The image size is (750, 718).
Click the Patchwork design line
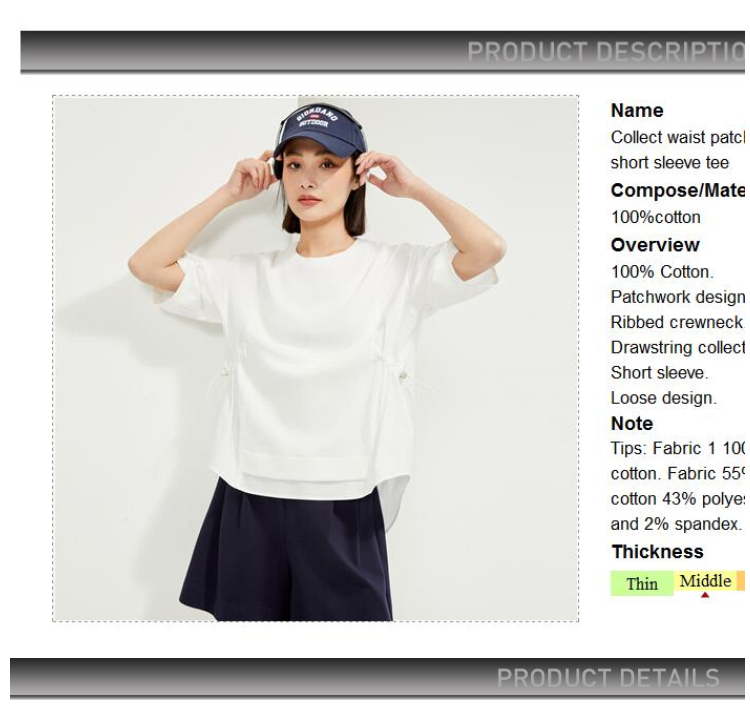[x=678, y=297]
